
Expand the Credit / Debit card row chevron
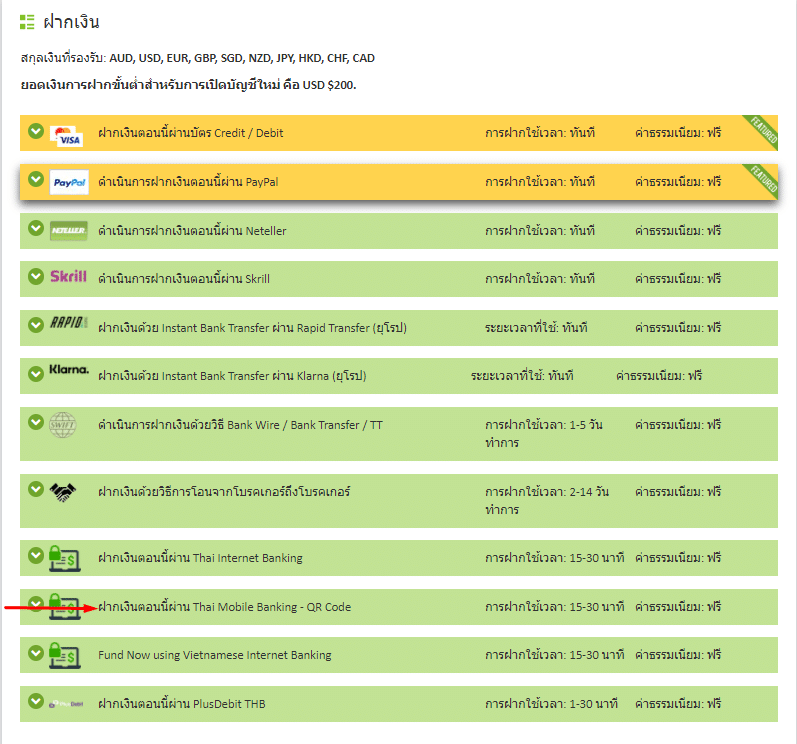click(36, 130)
